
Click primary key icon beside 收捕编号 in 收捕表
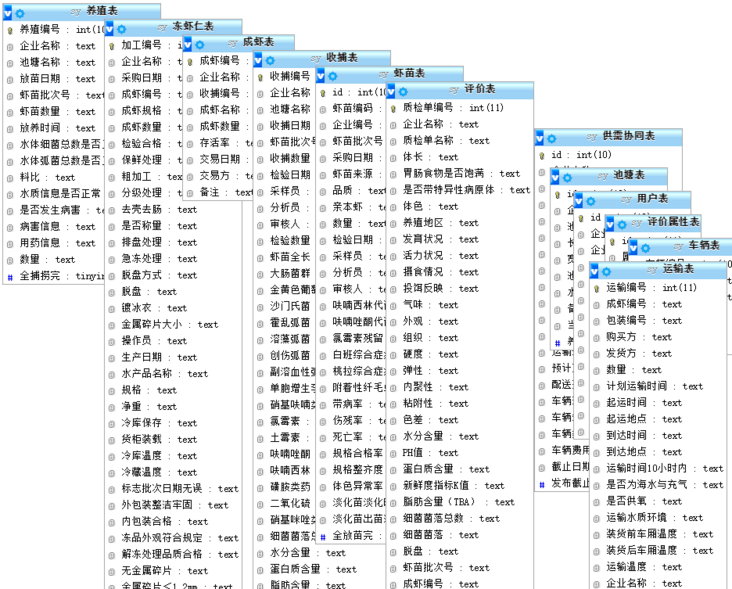(x=260, y=78)
